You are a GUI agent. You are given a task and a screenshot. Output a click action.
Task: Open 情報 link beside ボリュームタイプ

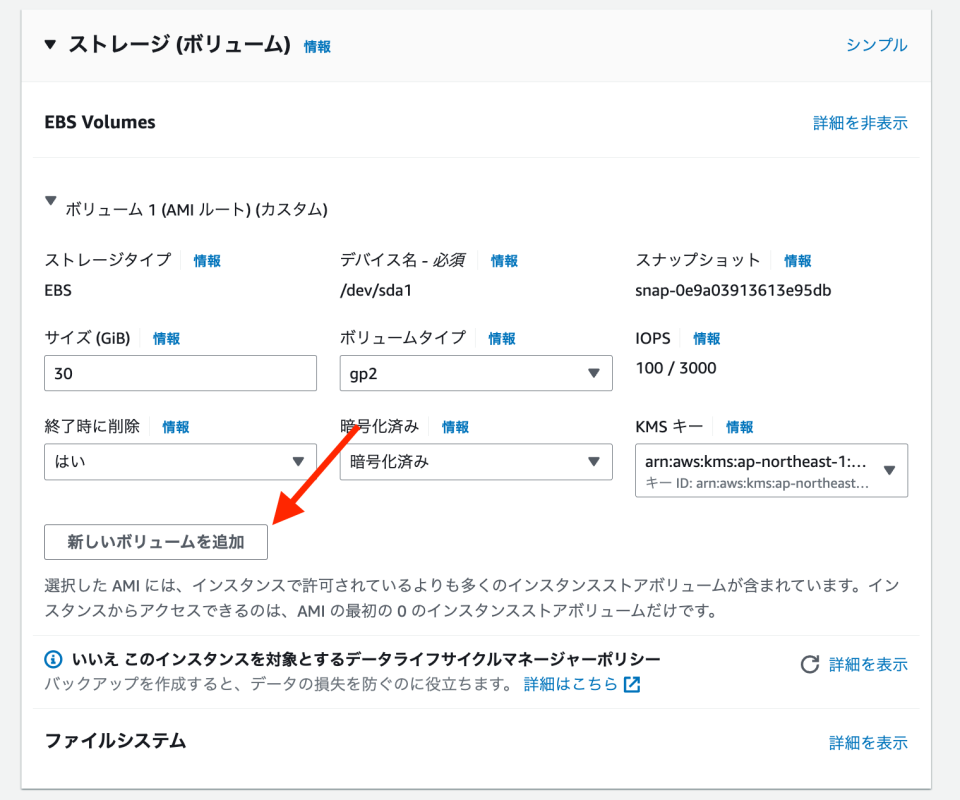(501, 338)
